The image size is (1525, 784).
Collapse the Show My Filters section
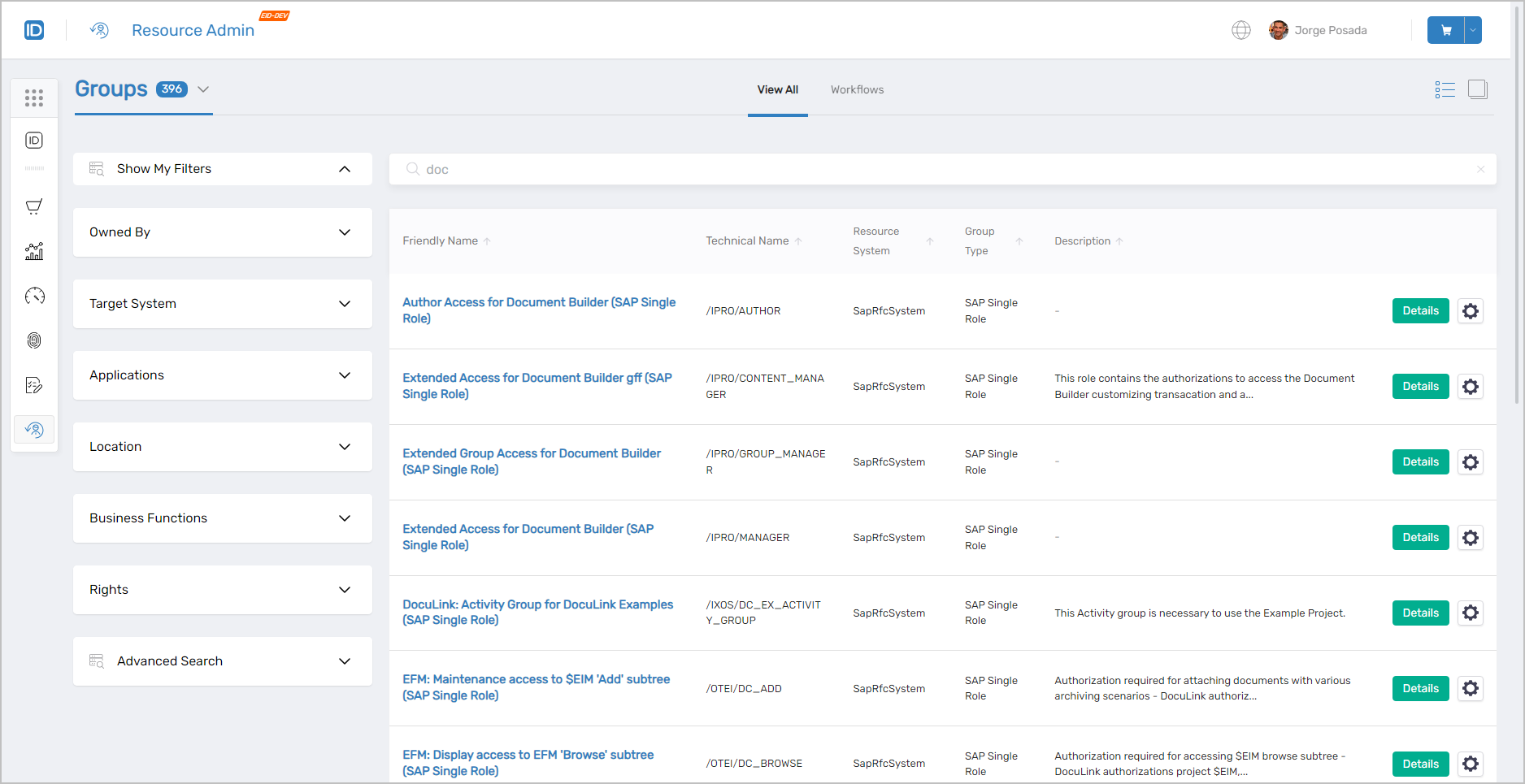pyautogui.click(x=343, y=169)
